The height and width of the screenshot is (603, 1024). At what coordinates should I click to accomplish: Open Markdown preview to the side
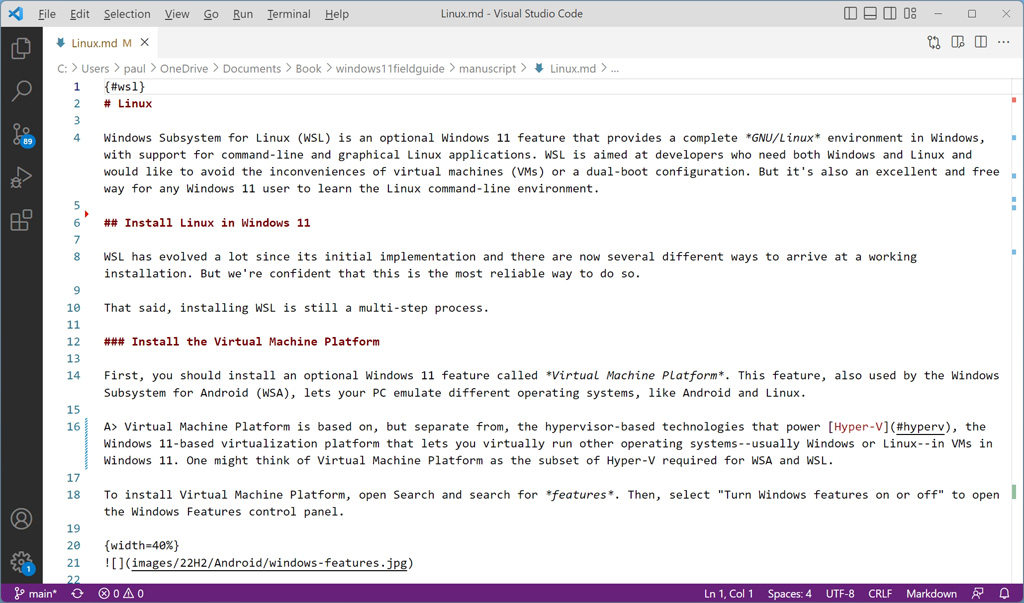point(957,43)
